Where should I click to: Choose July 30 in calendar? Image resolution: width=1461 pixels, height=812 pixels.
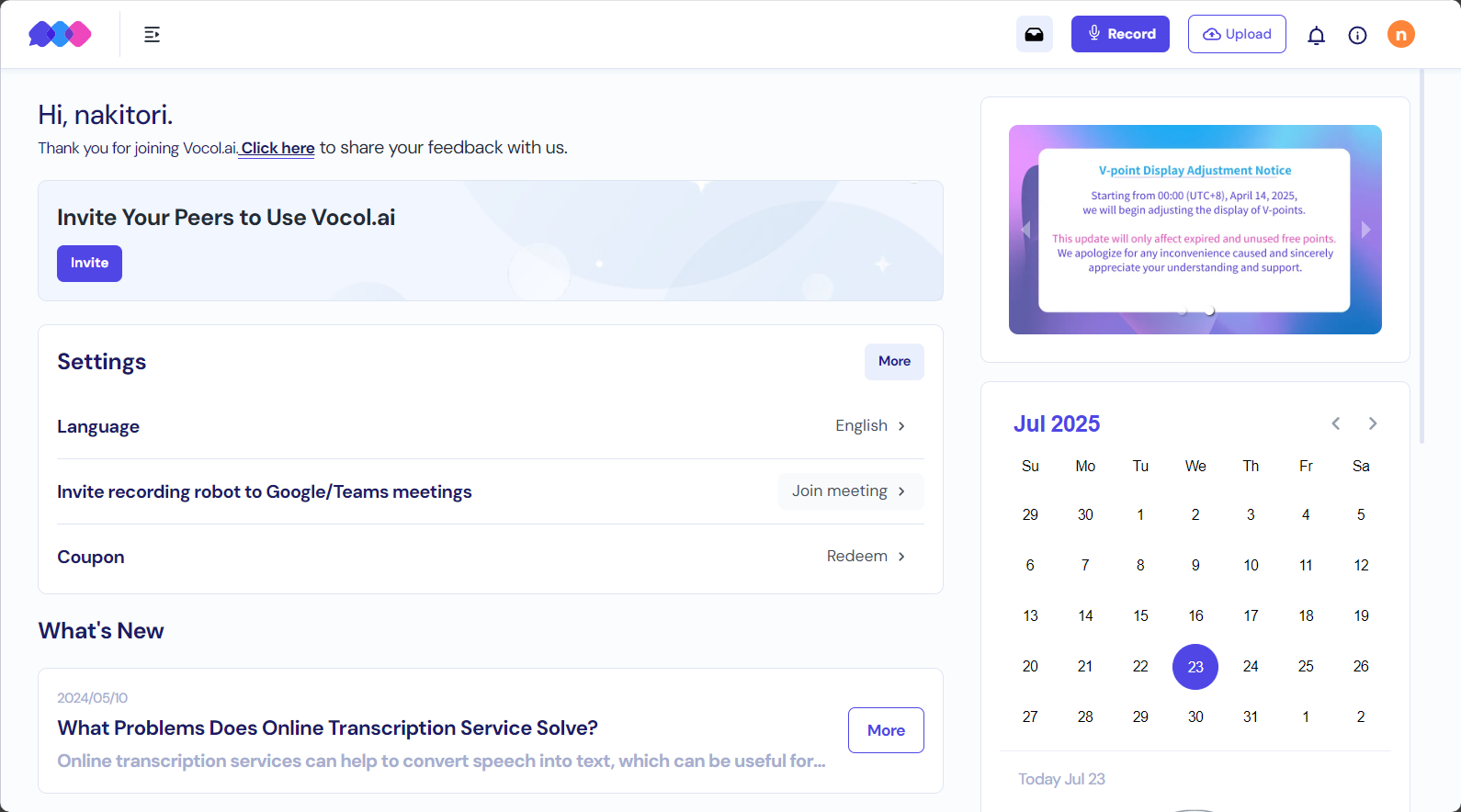[1195, 717]
